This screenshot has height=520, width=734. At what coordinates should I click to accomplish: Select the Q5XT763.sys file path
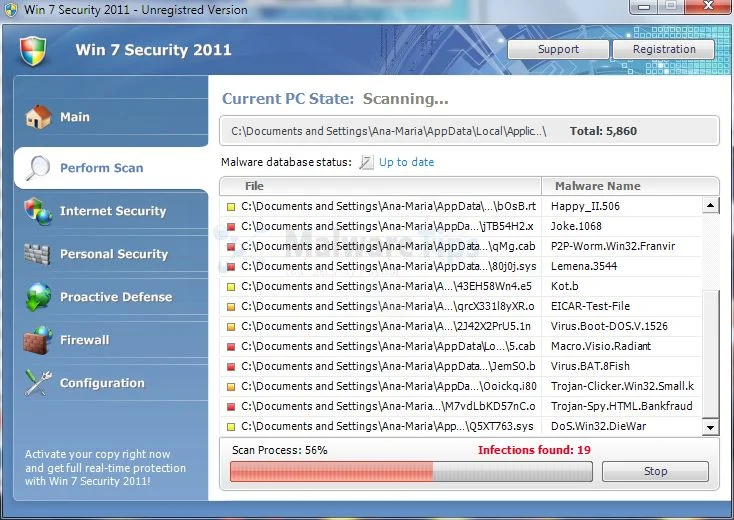point(387,427)
